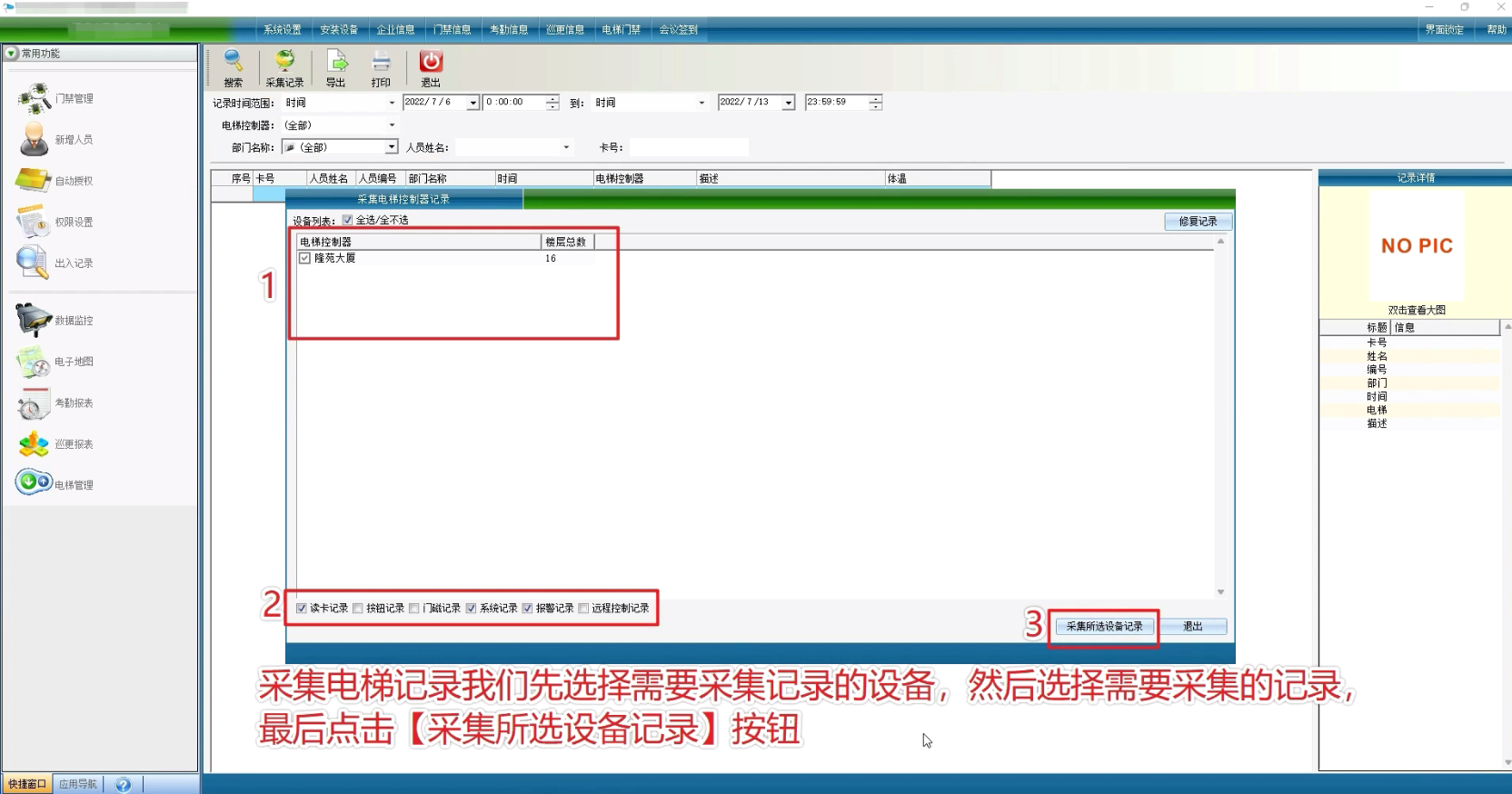Open the 部门名称 dropdown list
The height and width of the screenshot is (794, 1512).
(392, 147)
